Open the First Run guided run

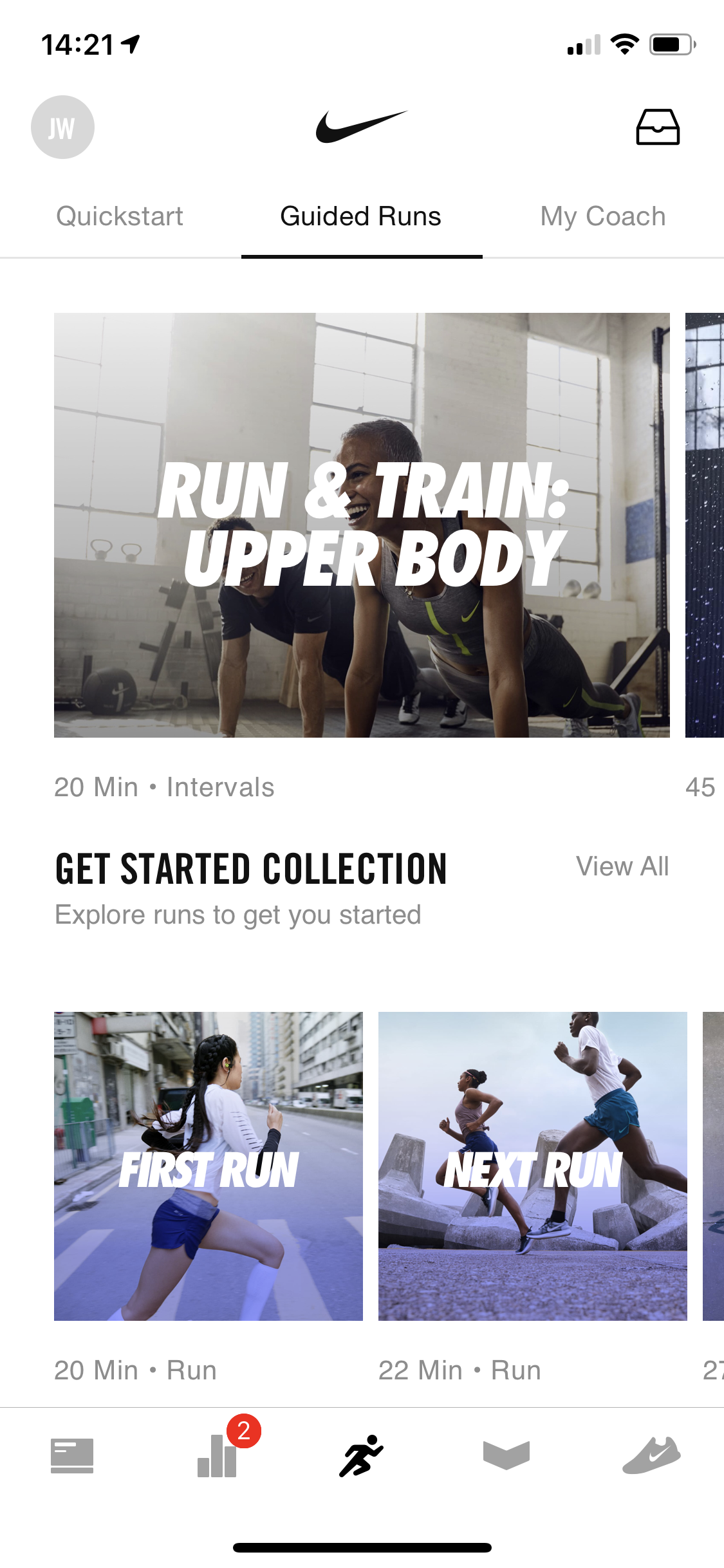click(209, 1166)
